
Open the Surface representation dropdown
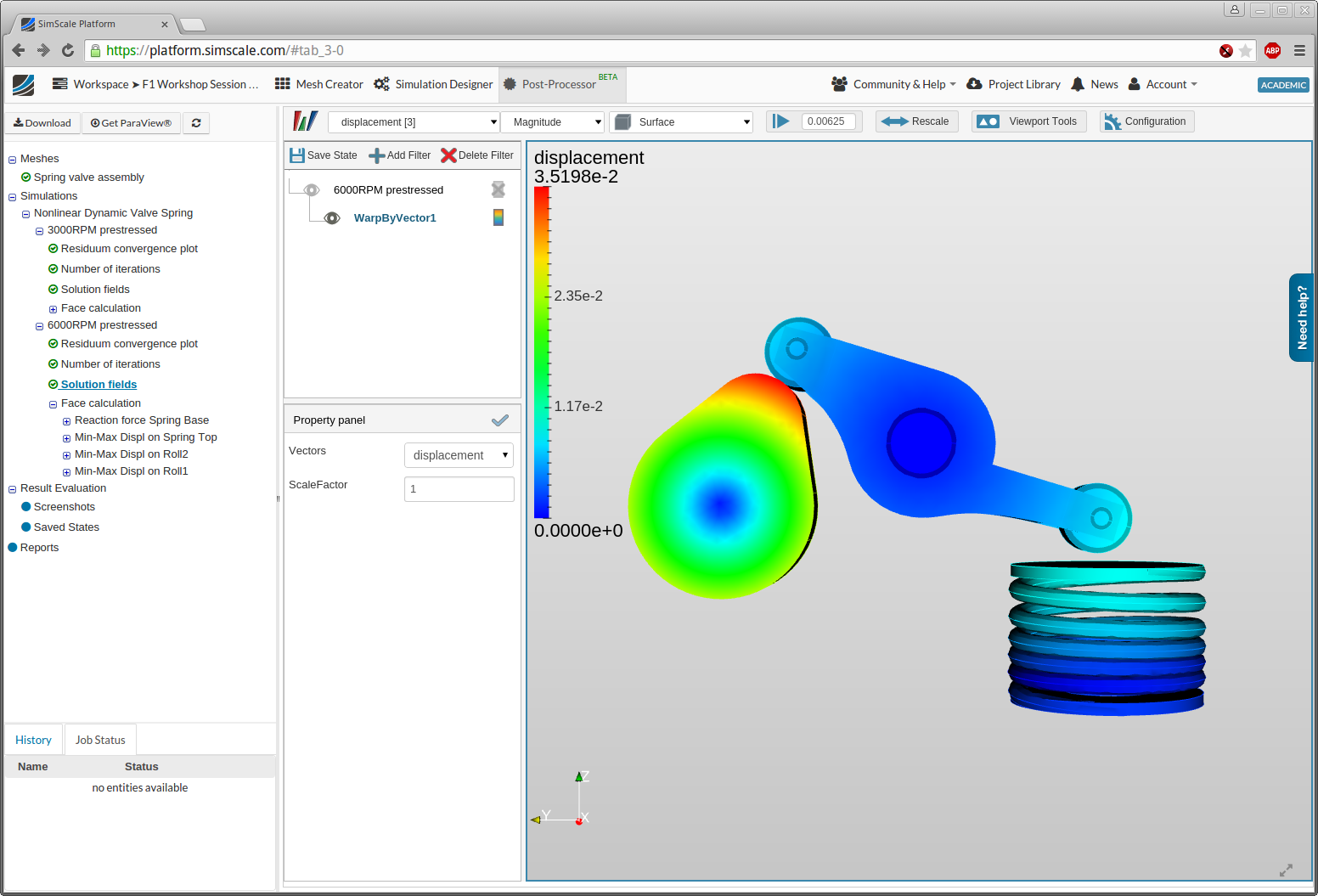coord(681,122)
